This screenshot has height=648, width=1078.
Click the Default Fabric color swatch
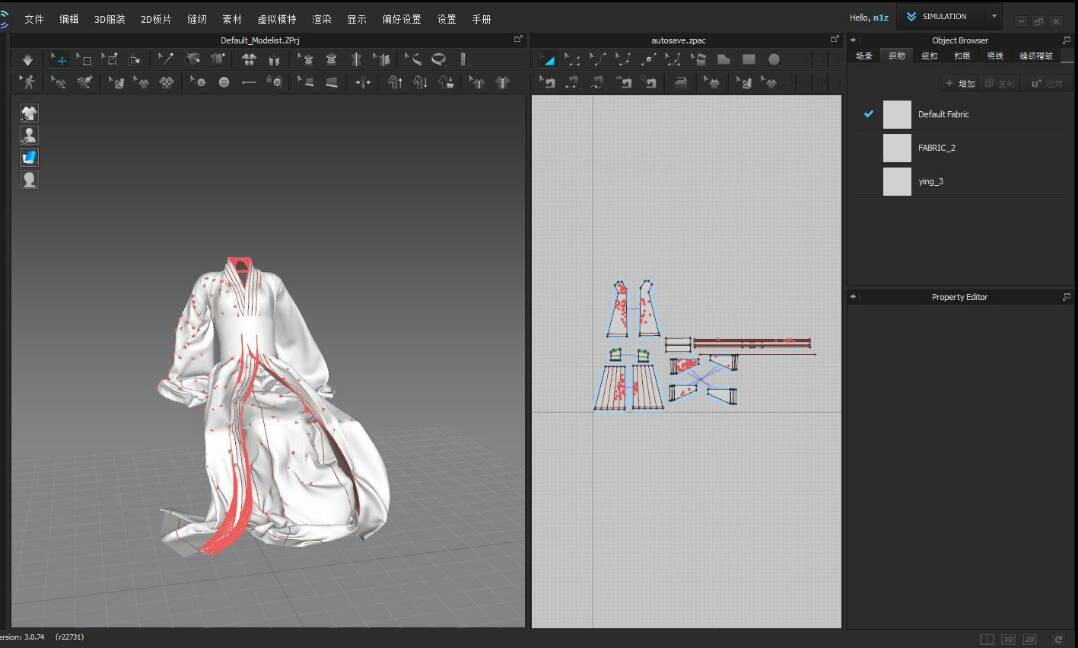click(897, 115)
